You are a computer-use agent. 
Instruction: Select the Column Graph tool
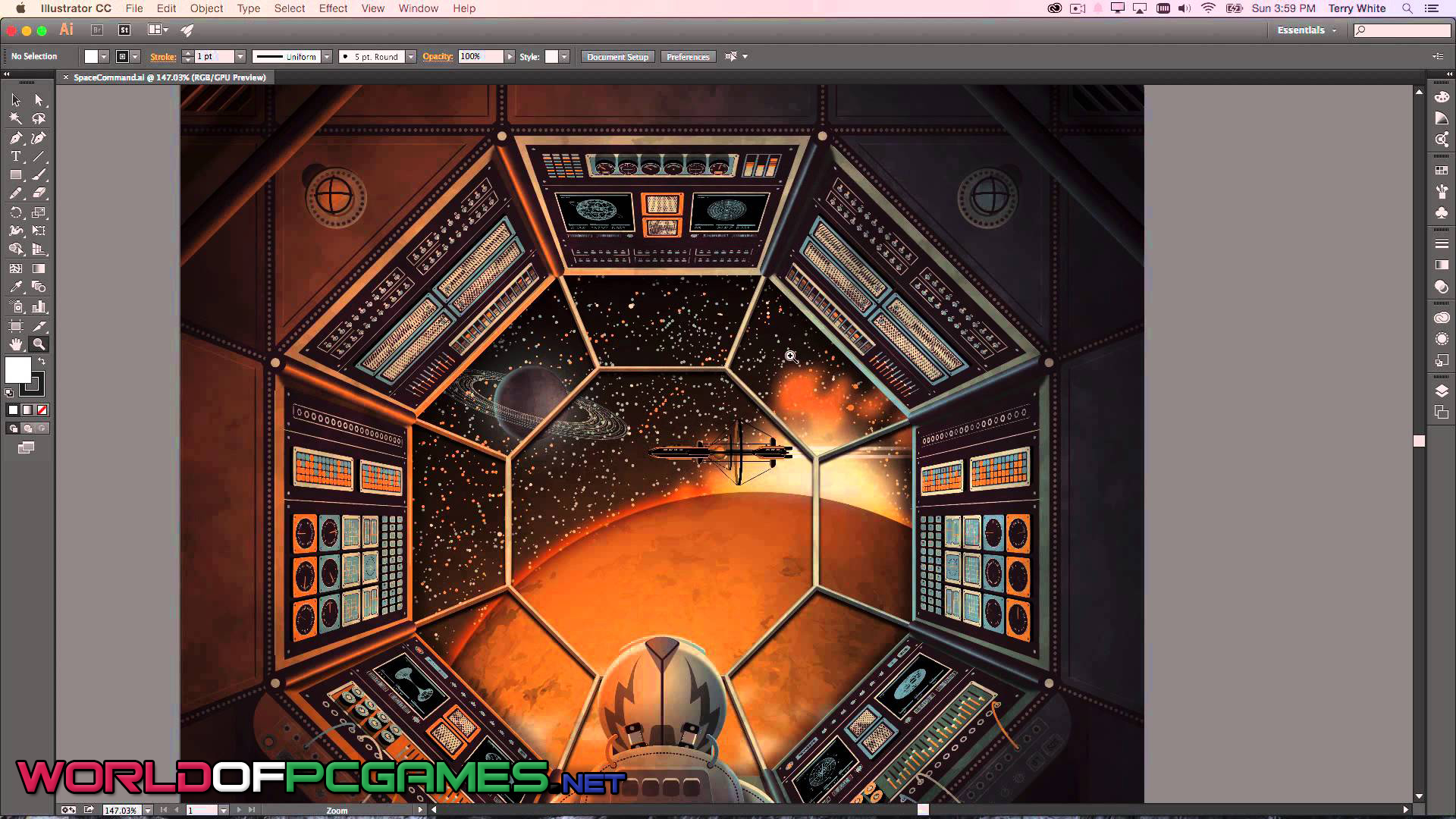pos(39,306)
